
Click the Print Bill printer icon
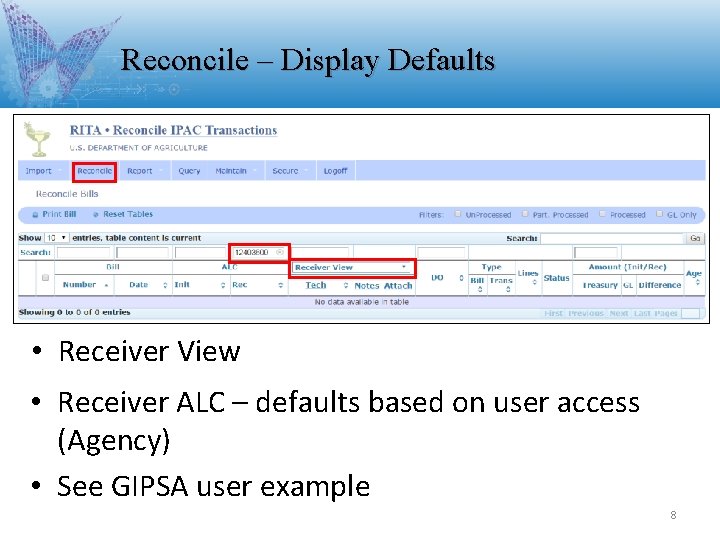(x=35, y=215)
